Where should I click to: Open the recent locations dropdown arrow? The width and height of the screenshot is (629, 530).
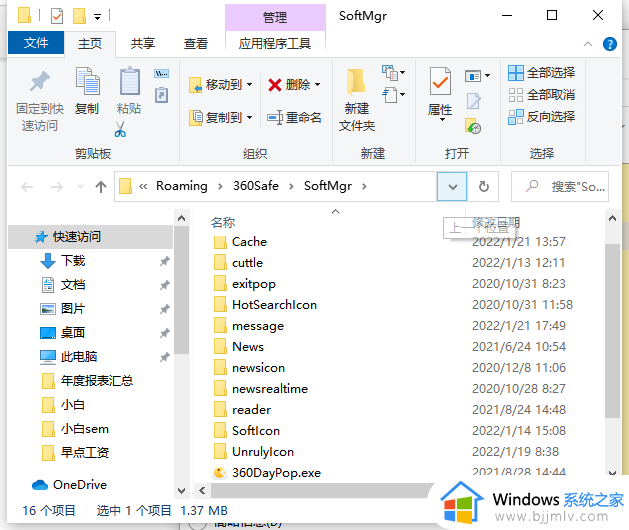click(80, 187)
